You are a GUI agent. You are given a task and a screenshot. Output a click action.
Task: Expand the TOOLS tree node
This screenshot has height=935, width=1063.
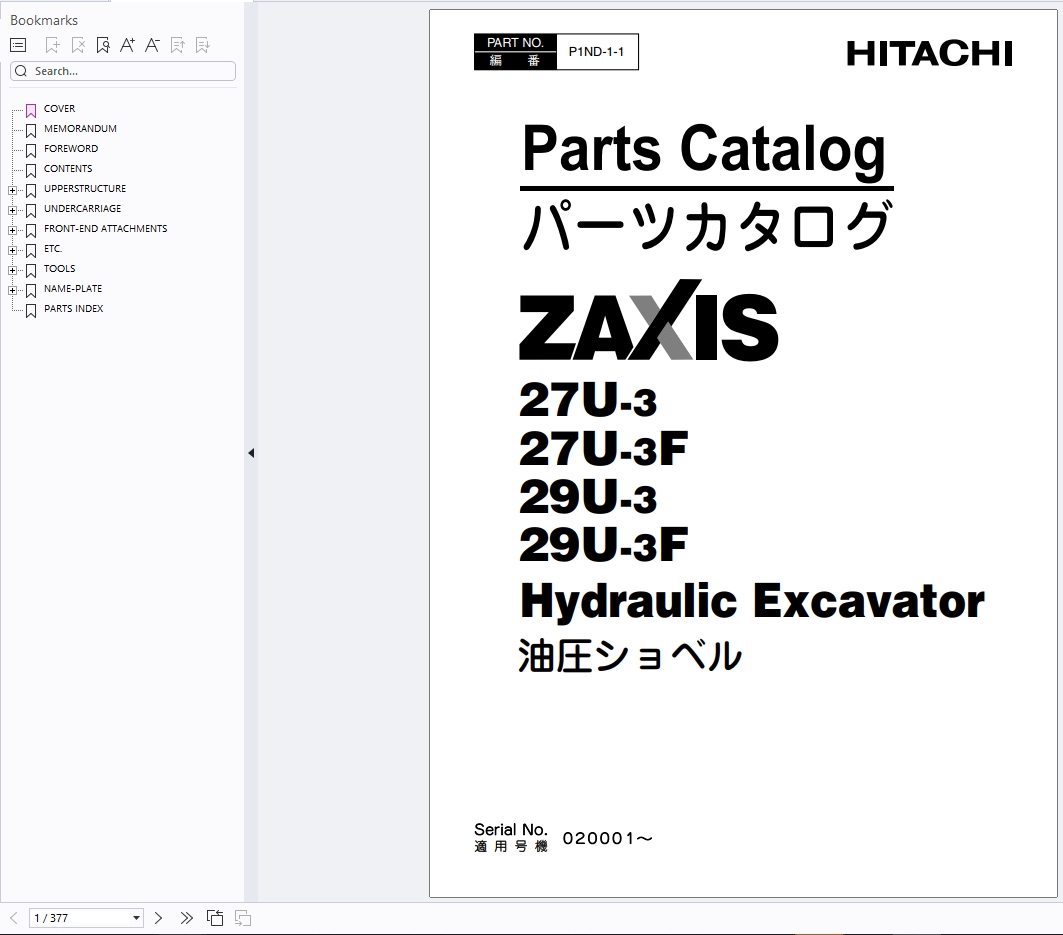12,271
